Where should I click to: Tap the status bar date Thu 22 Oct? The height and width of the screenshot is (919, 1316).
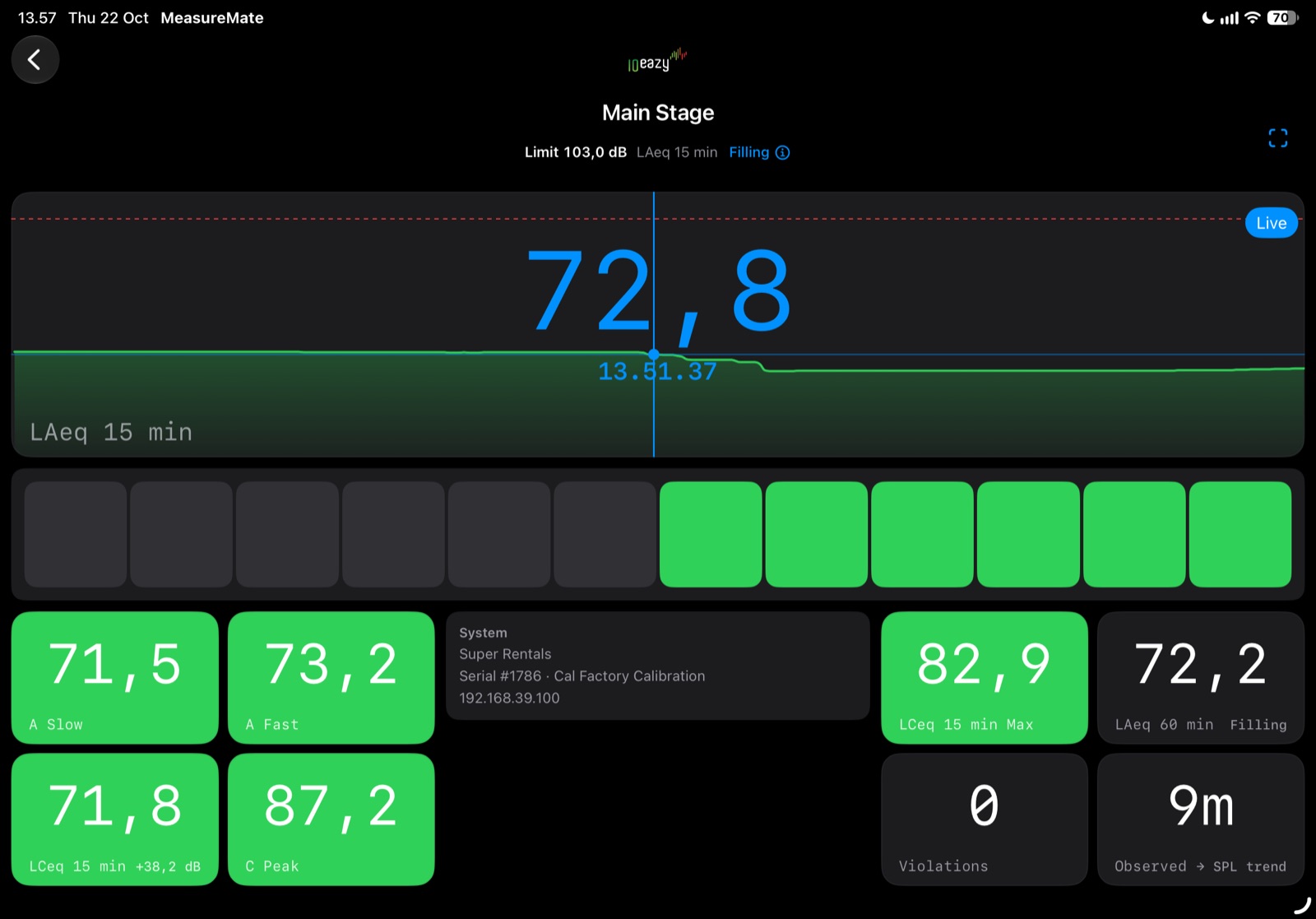[x=109, y=18]
